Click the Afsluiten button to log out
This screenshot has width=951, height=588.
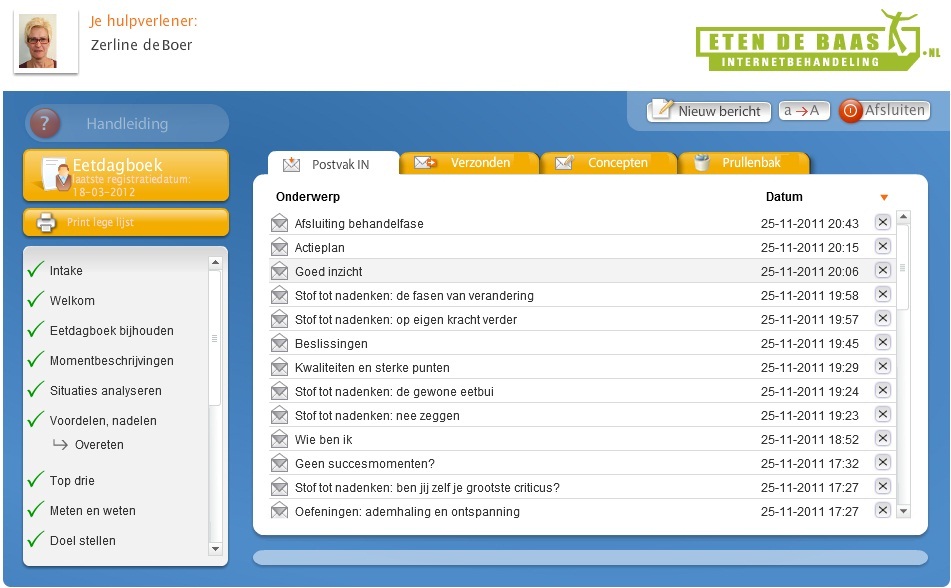[x=884, y=111]
